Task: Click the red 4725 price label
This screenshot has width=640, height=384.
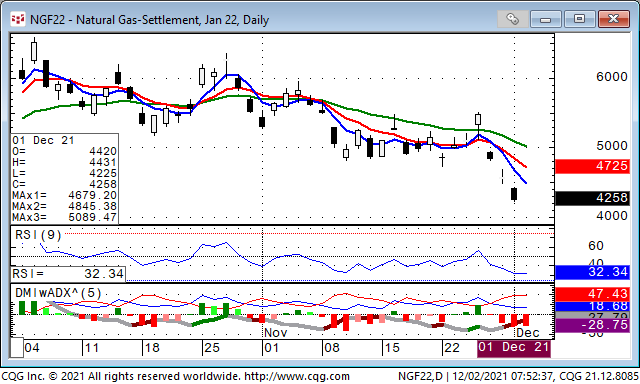Action: 592,166
